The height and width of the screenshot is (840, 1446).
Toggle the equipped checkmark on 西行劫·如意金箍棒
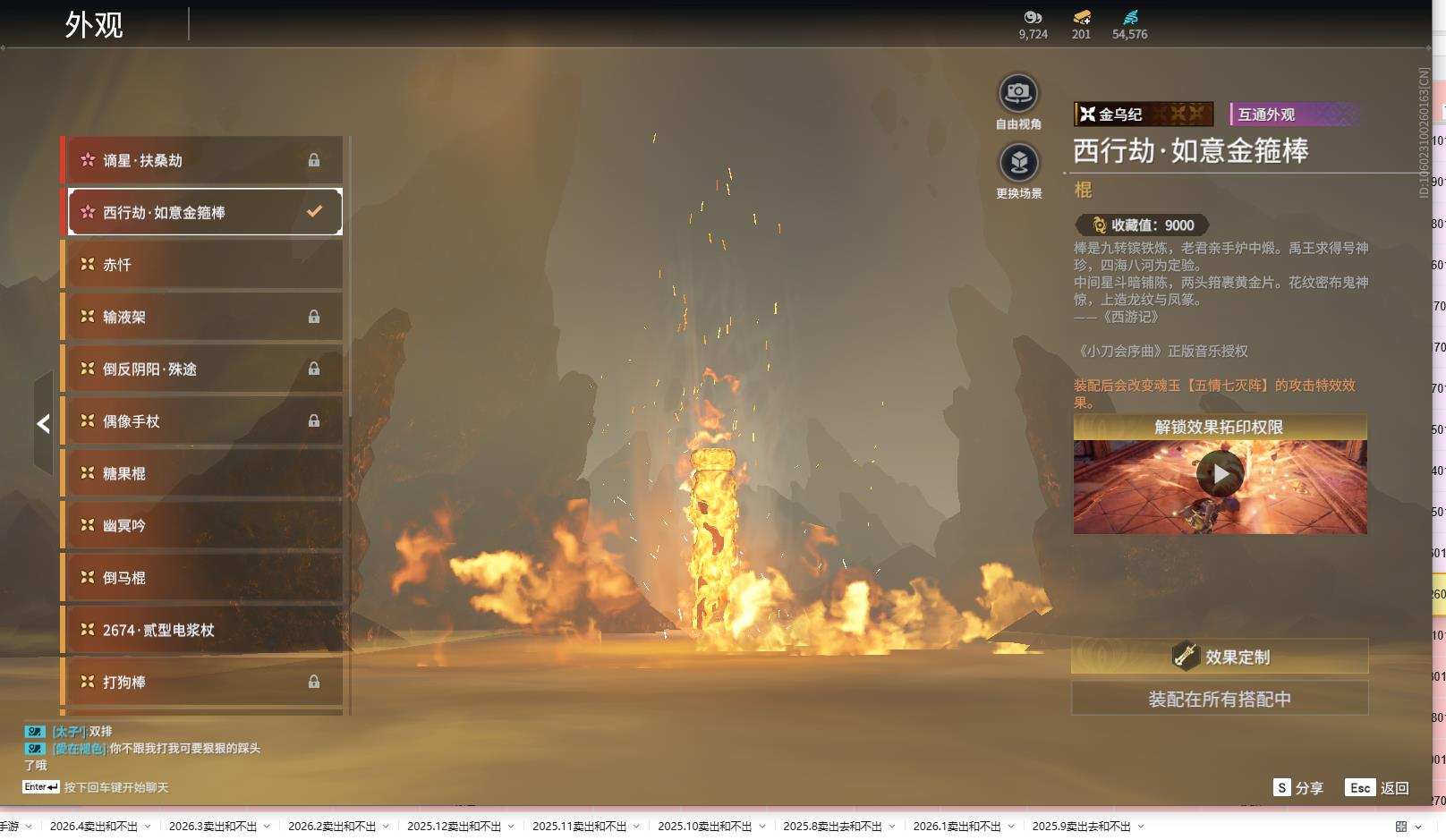click(x=314, y=212)
